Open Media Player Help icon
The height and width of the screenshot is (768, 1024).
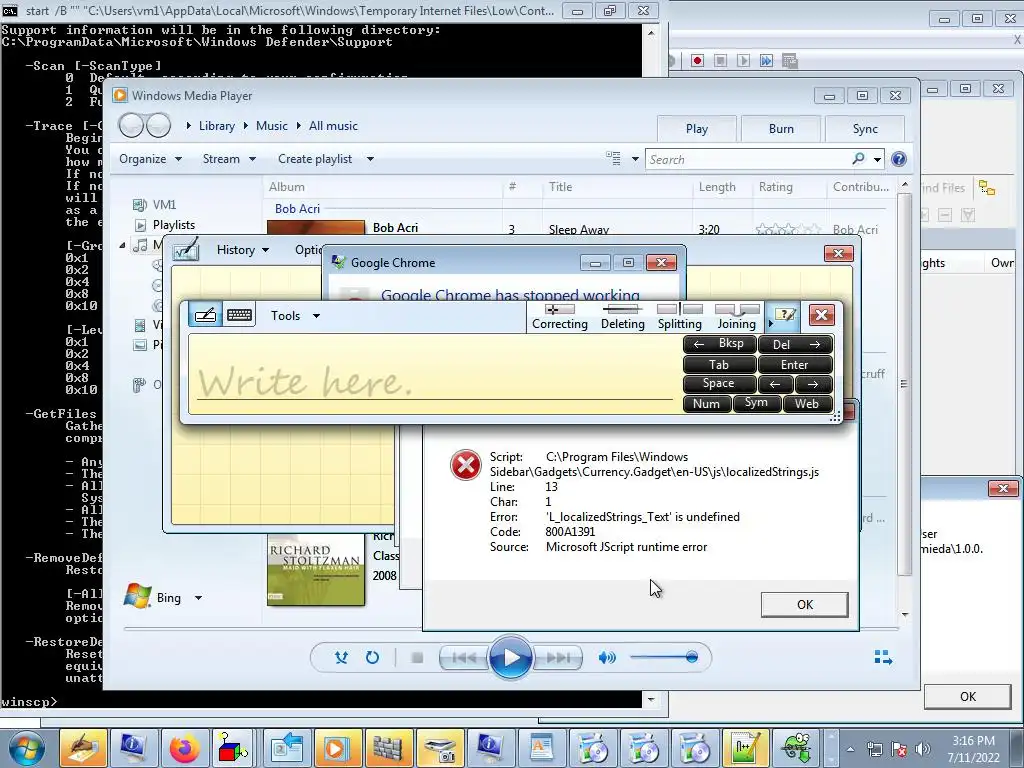point(899,159)
